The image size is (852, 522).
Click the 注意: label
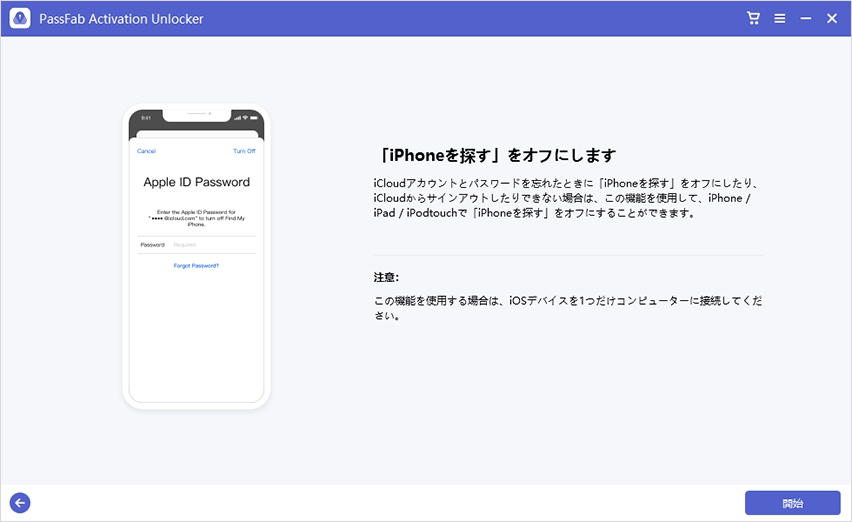[x=386, y=278]
